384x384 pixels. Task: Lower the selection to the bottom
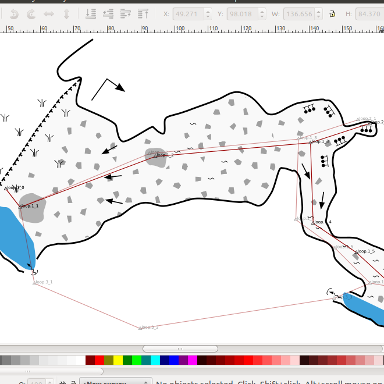(91, 14)
